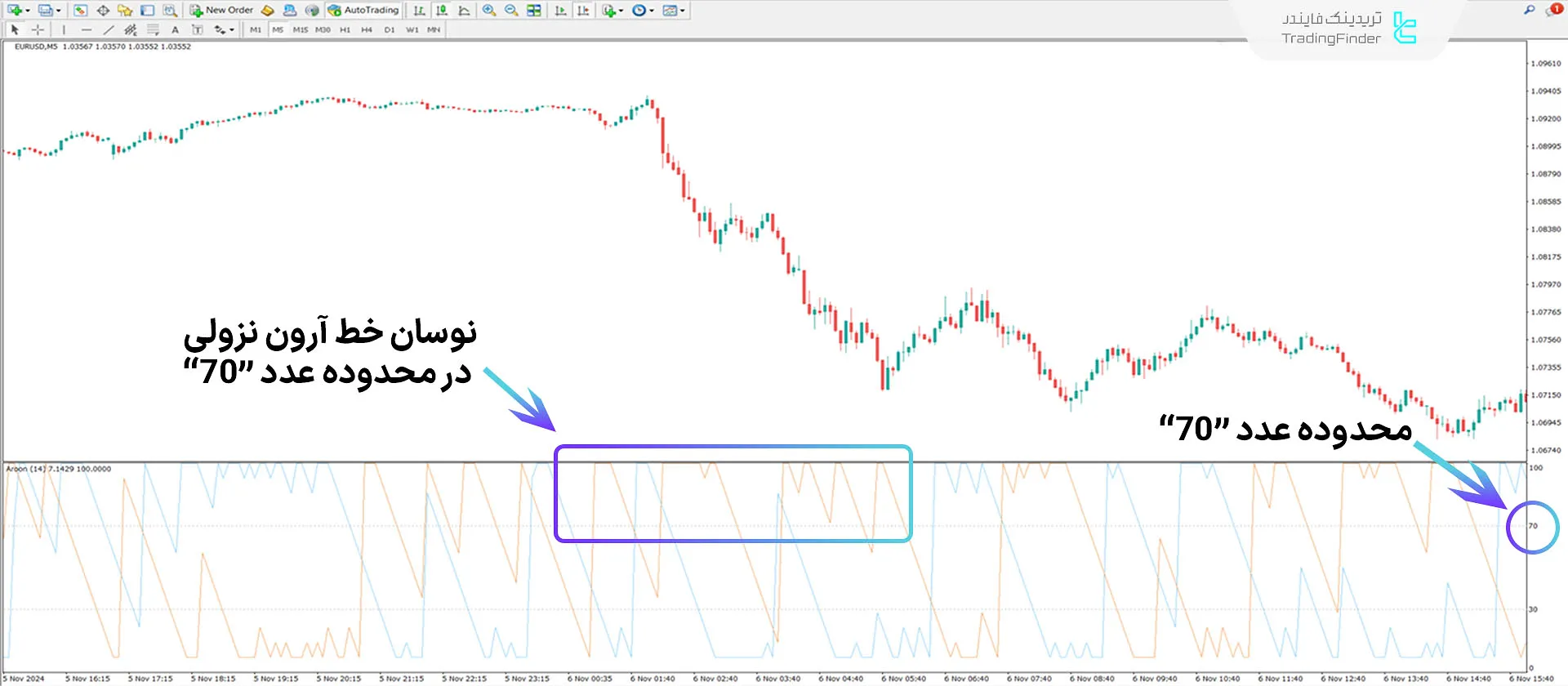Open the chart templates dropdown
The width and height of the screenshot is (1568, 686).
(x=683, y=11)
